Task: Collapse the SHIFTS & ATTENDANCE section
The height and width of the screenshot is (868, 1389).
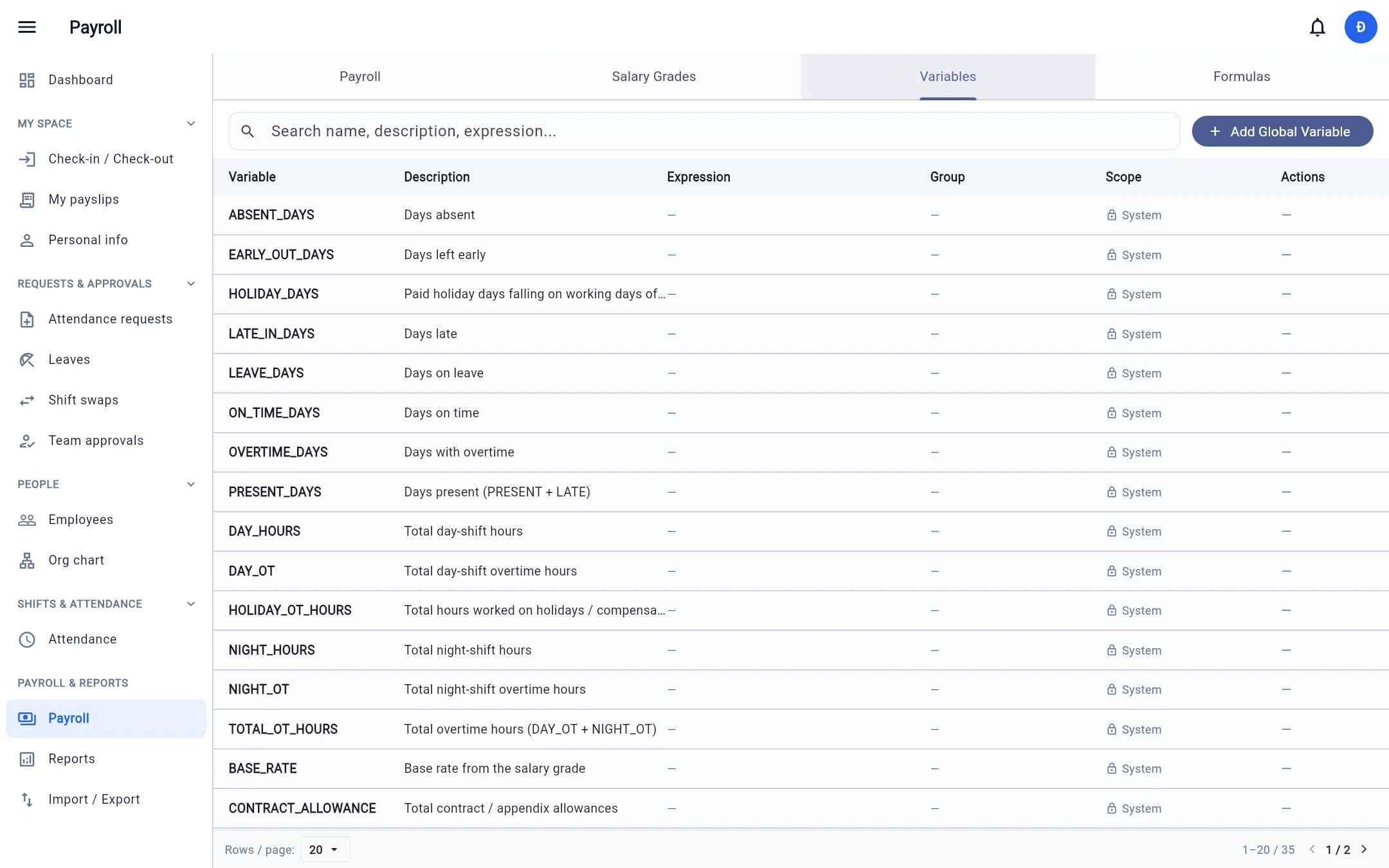Action: point(190,604)
